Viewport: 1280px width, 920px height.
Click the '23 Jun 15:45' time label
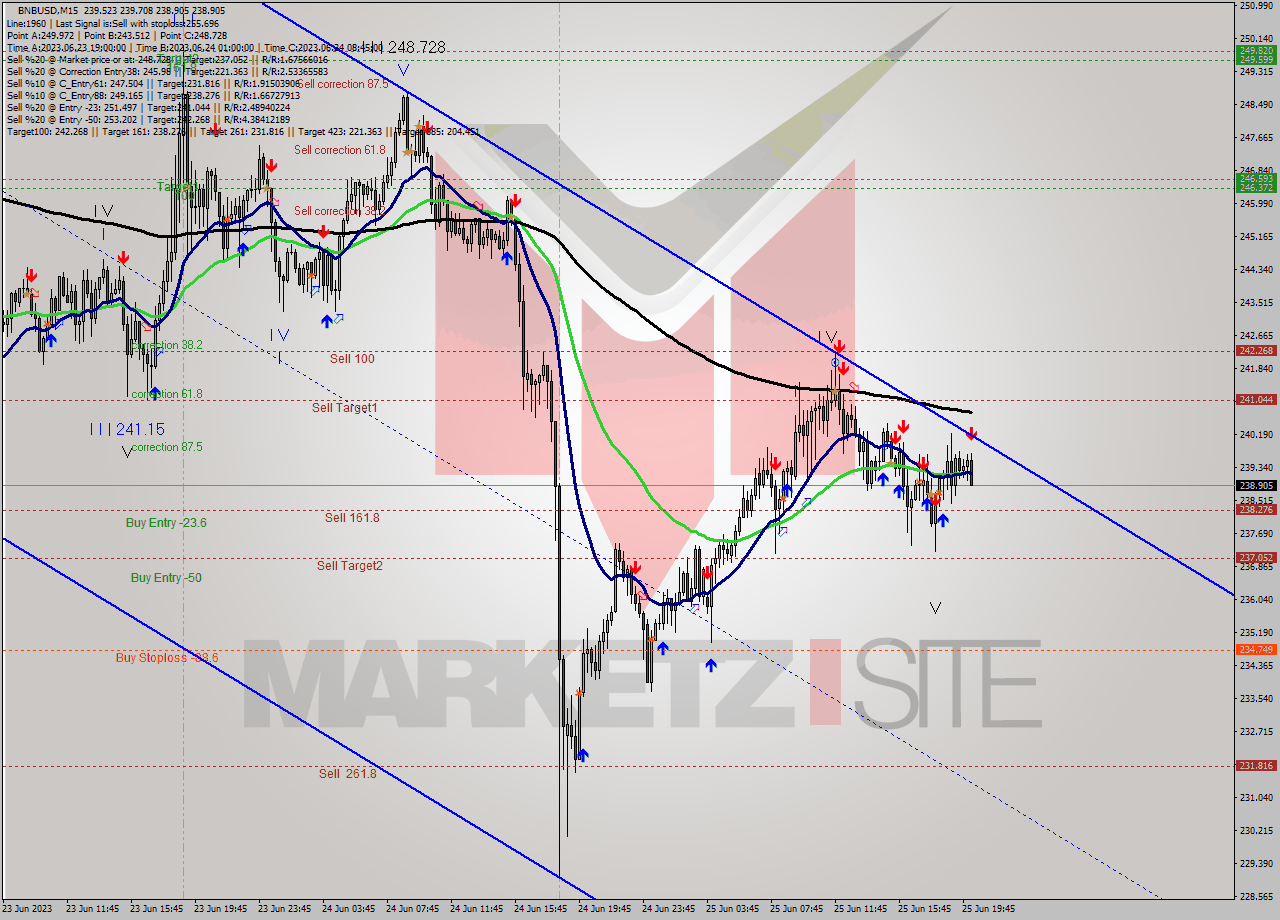pyautogui.click(x=157, y=909)
